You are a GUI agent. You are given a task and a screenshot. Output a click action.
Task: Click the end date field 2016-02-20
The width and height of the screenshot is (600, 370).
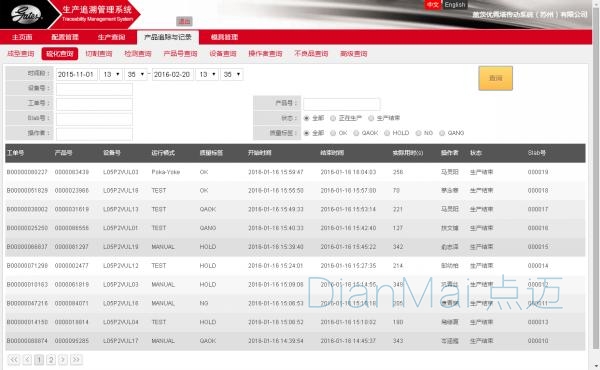[x=173, y=74]
